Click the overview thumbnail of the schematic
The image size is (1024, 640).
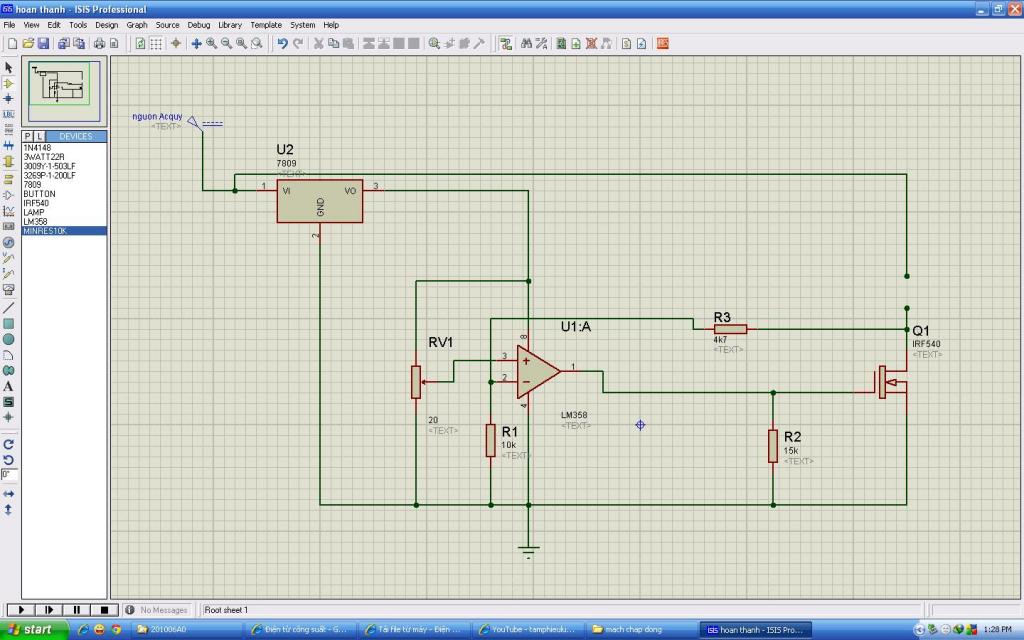point(64,91)
